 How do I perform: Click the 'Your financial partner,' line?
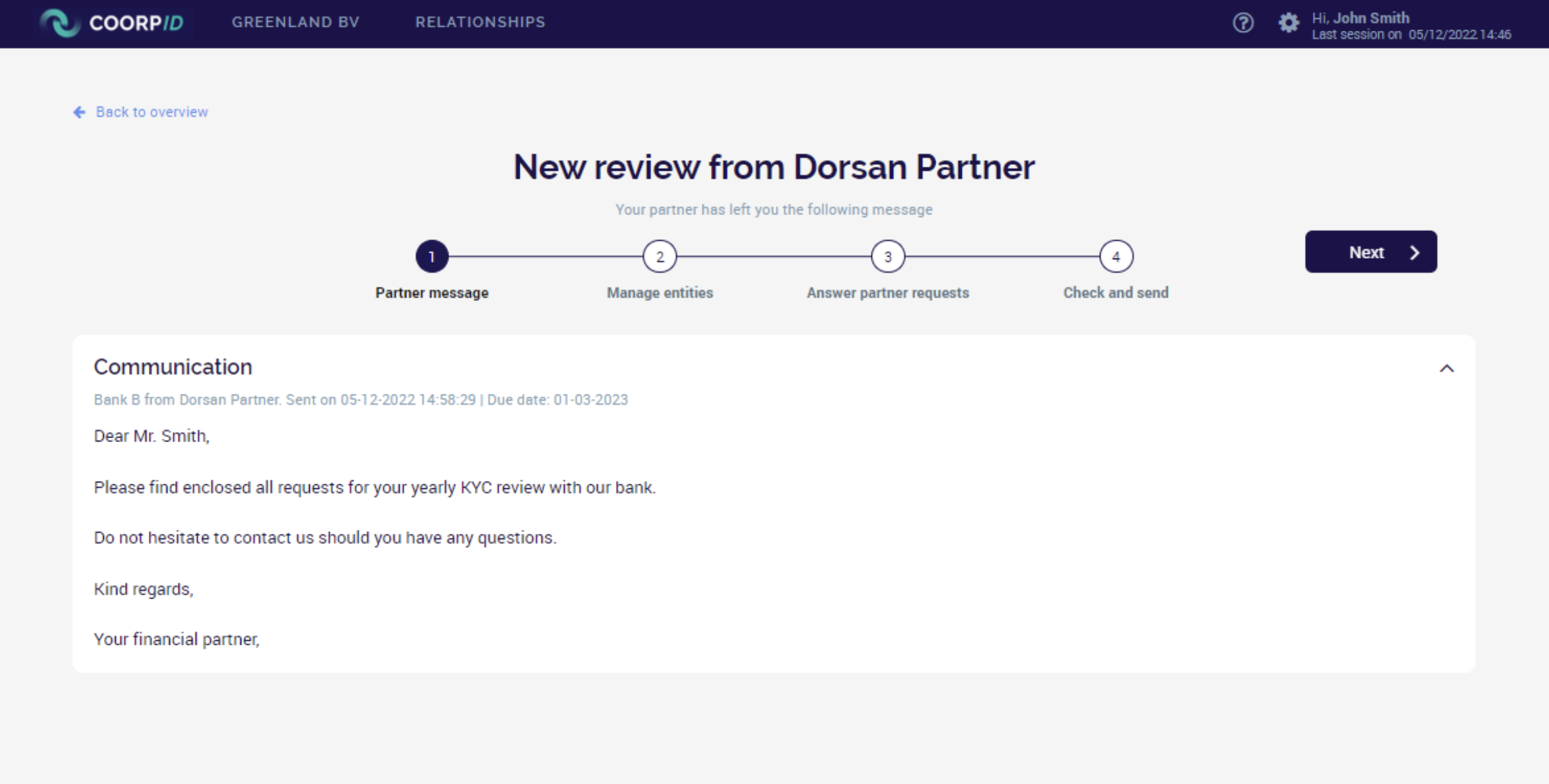tap(176, 640)
